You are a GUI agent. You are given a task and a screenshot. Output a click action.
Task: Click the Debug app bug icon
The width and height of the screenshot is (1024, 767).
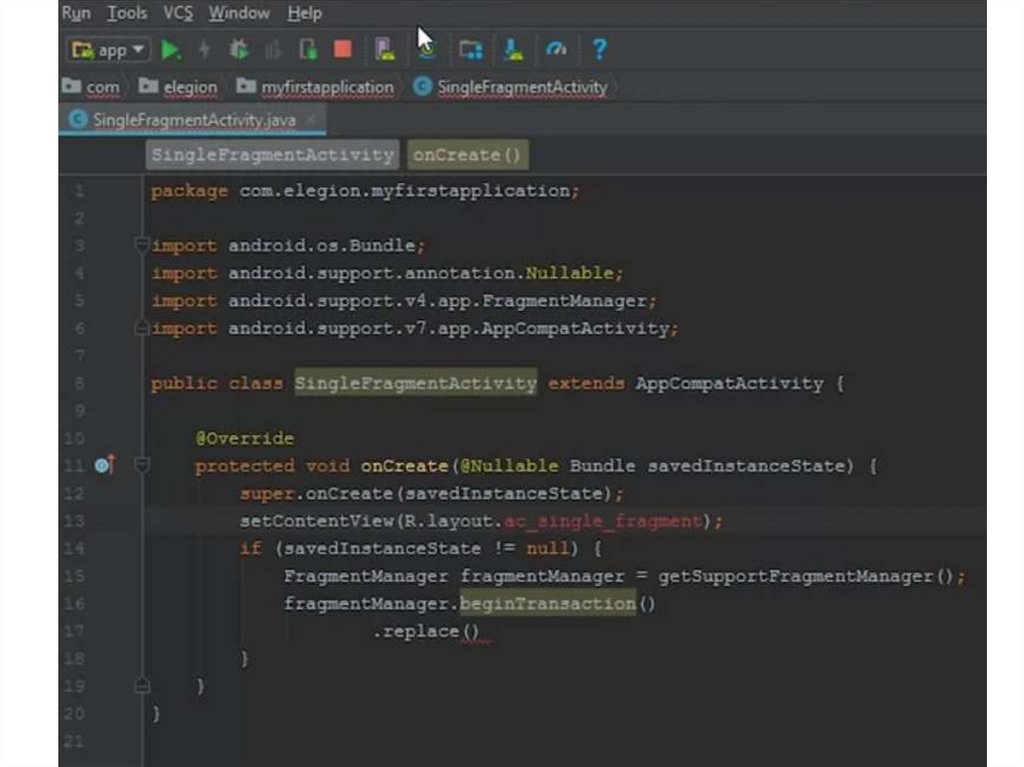pos(239,49)
